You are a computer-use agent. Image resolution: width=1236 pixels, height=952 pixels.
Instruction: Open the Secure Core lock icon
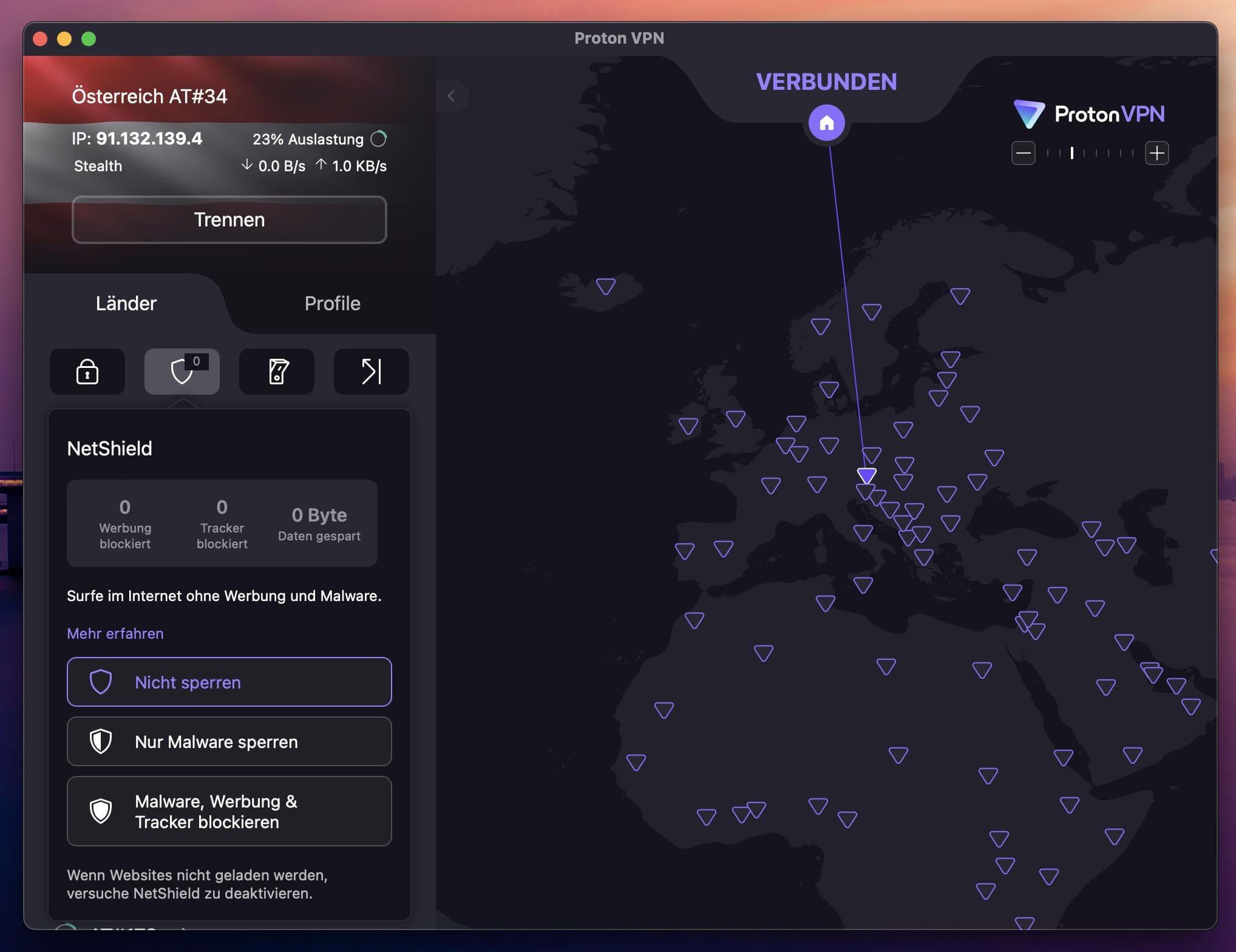point(87,372)
